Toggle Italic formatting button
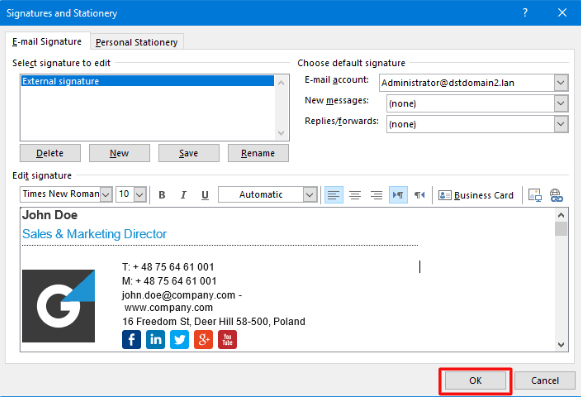Image resolution: width=581 pixels, height=397 pixels. (x=183, y=195)
